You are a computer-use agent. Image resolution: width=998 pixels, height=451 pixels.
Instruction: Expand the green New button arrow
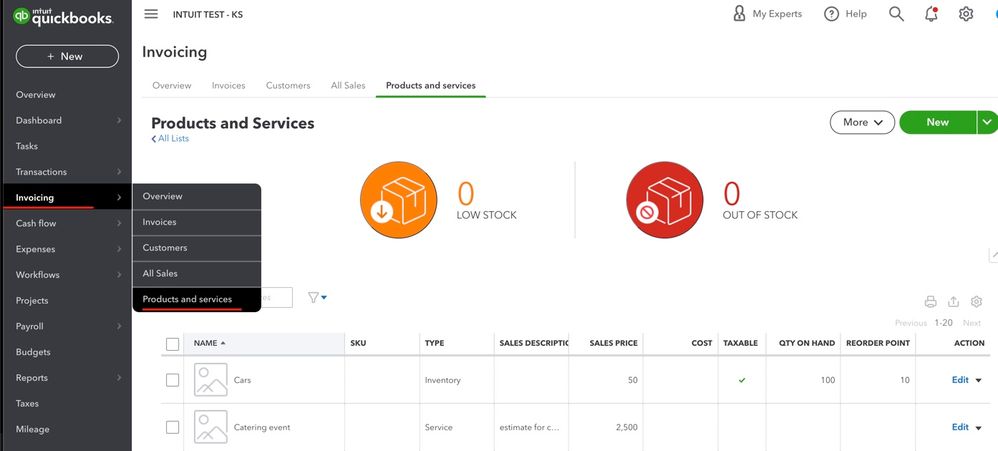pos(987,122)
